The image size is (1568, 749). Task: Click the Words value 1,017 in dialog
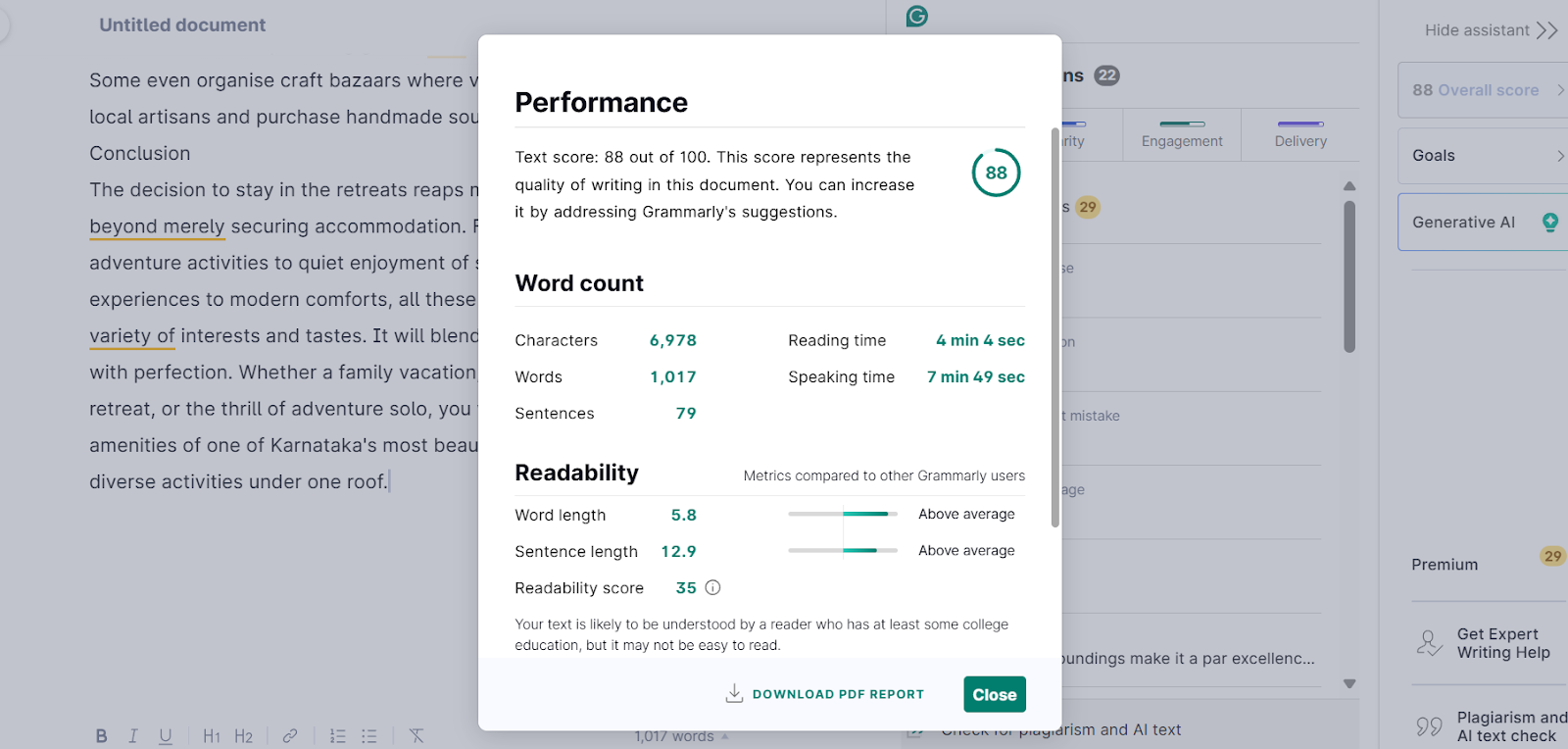pos(673,377)
